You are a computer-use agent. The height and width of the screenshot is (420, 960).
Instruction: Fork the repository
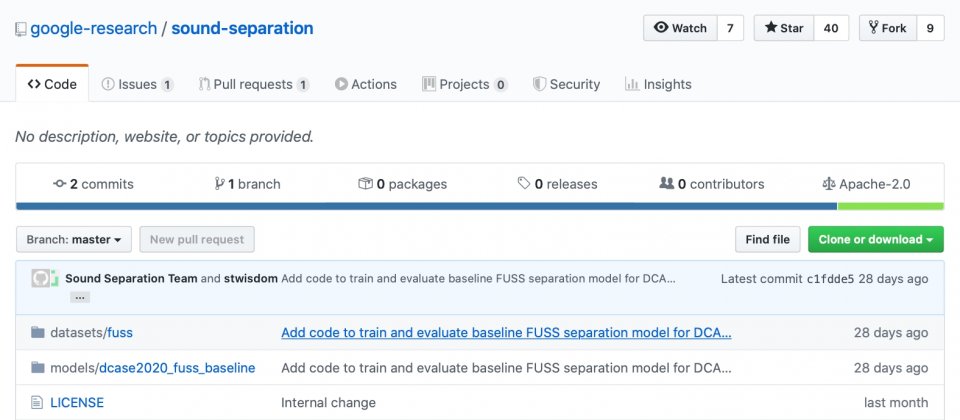coord(888,28)
